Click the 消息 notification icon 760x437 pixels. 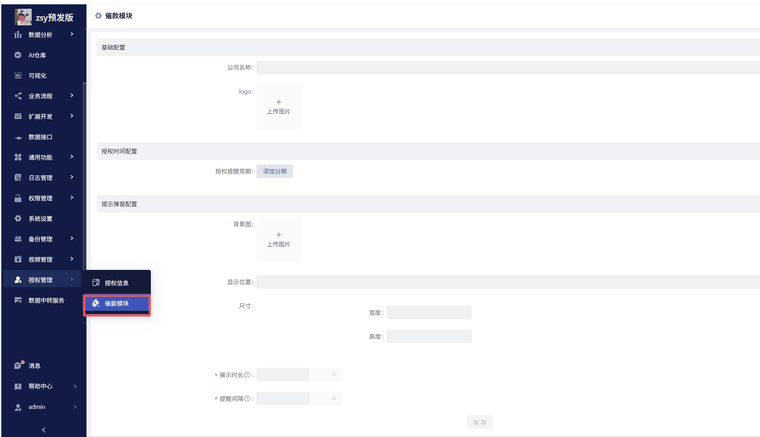[x=18, y=366]
